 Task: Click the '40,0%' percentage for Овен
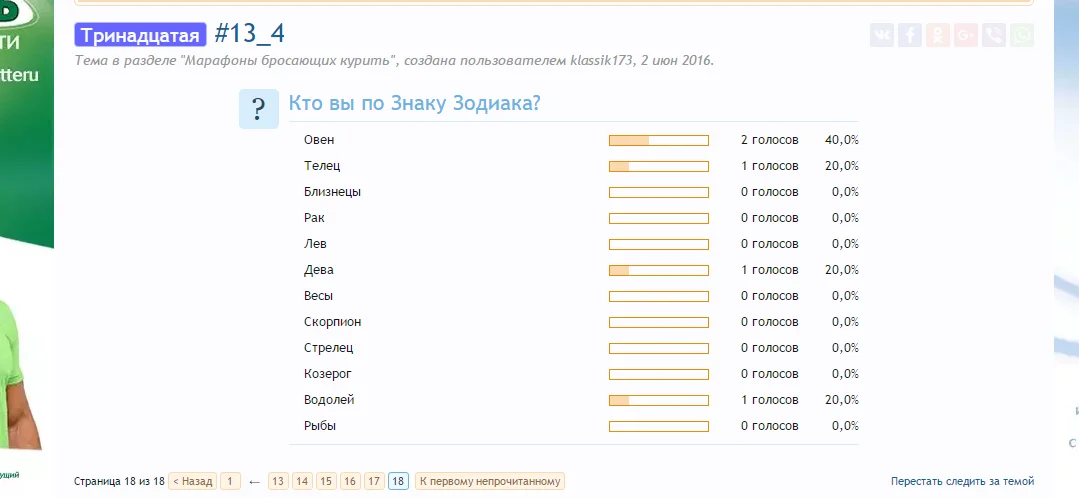tap(842, 140)
